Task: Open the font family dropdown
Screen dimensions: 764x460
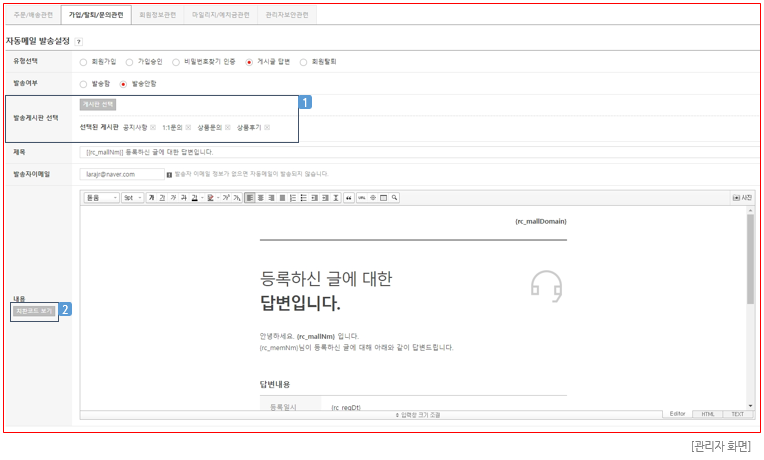Action: pos(100,198)
